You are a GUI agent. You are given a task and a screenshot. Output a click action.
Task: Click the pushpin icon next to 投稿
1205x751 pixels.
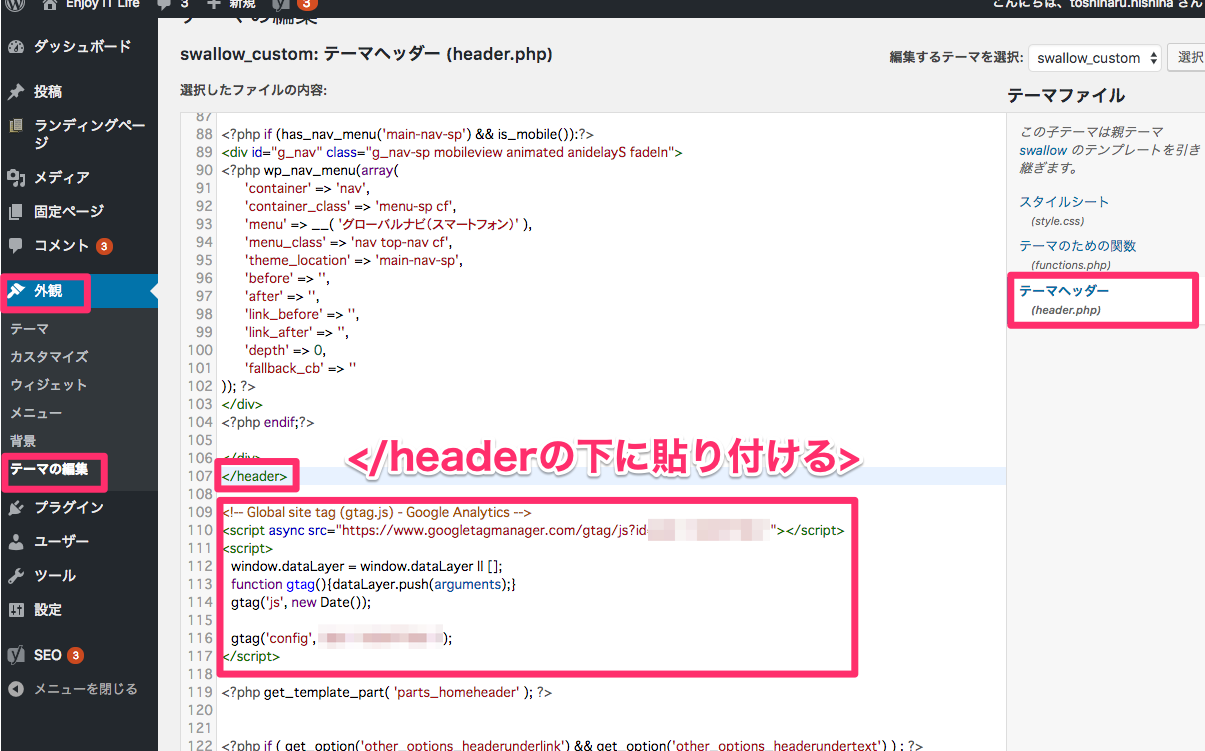[16, 92]
